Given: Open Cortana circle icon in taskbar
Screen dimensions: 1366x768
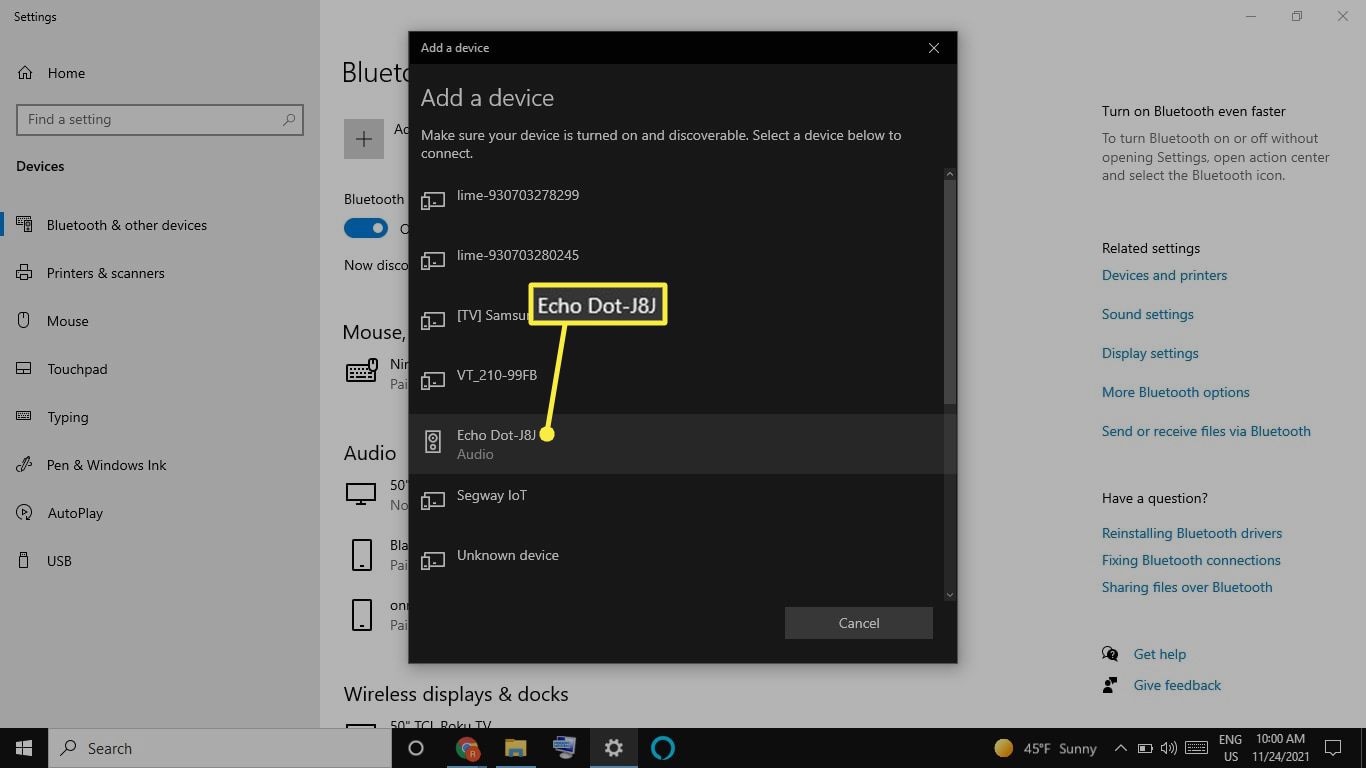Looking at the screenshot, I should coord(416,748).
